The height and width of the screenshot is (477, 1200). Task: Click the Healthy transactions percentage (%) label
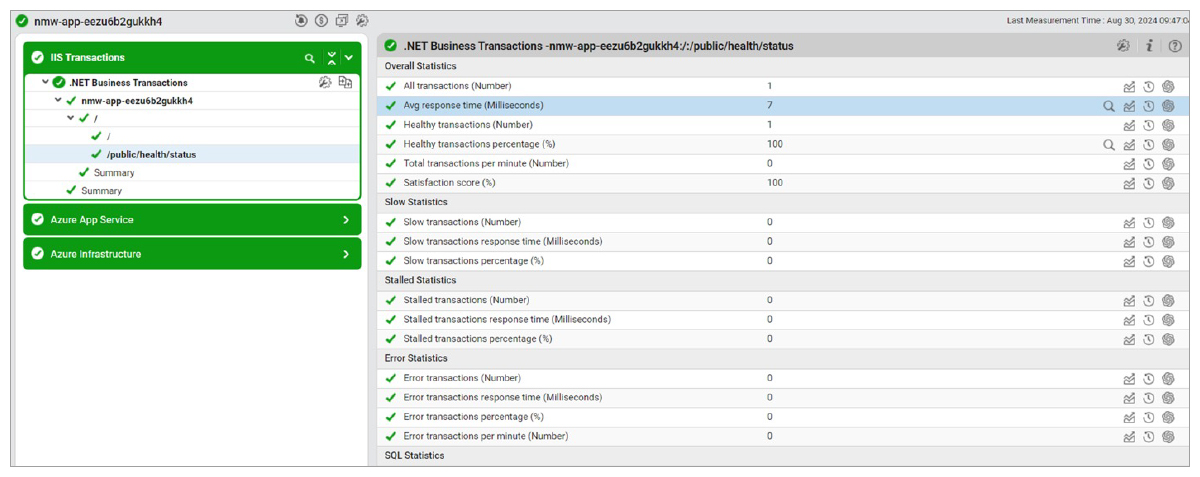pyautogui.click(x=480, y=145)
